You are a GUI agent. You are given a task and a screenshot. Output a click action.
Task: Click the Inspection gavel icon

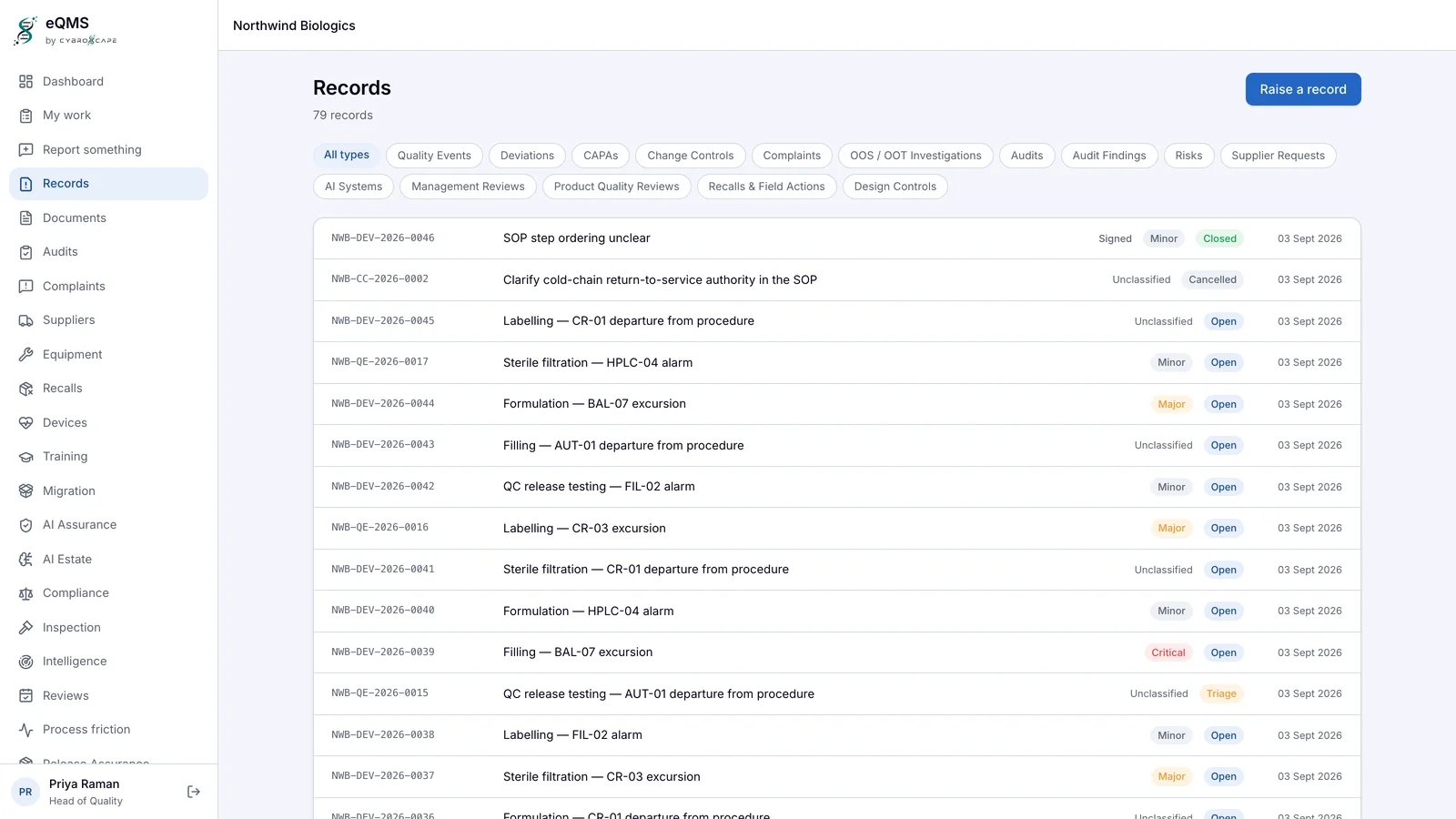pyautogui.click(x=25, y=628)
